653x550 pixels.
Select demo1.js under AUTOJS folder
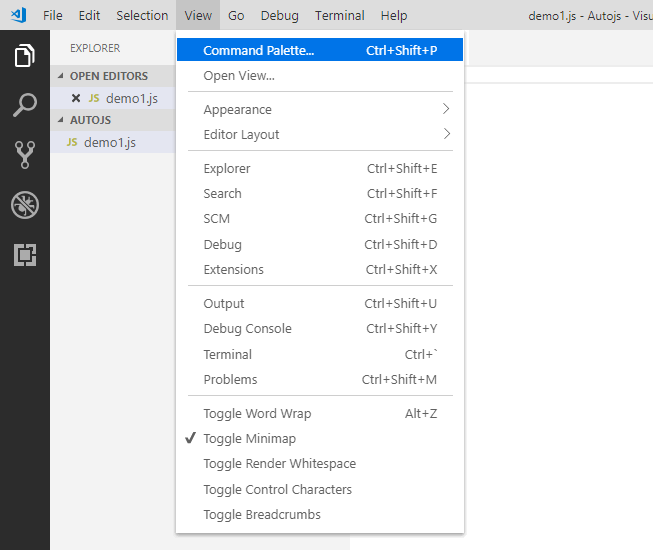[x=112, y=142]
